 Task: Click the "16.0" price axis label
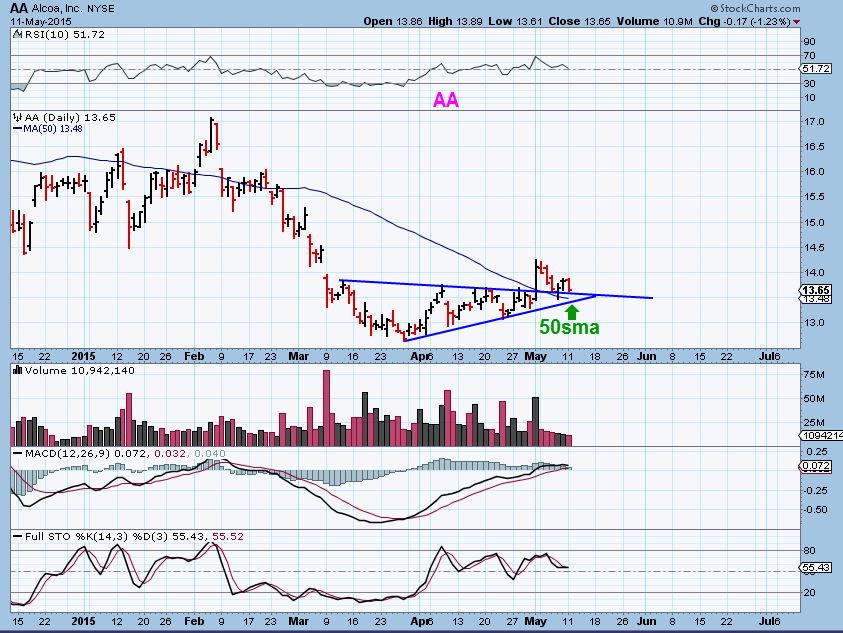[814, 172]
